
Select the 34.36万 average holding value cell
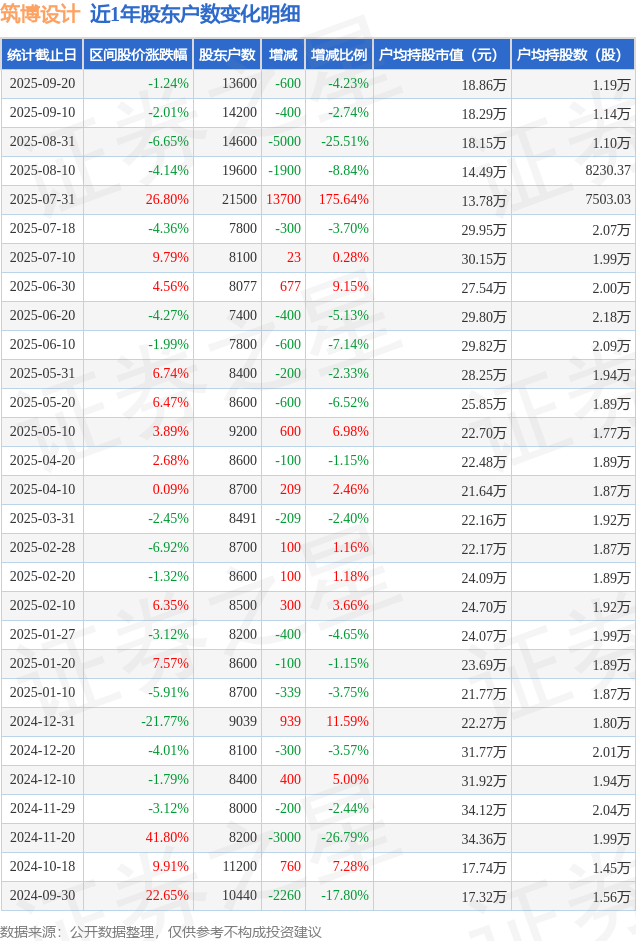483,838
